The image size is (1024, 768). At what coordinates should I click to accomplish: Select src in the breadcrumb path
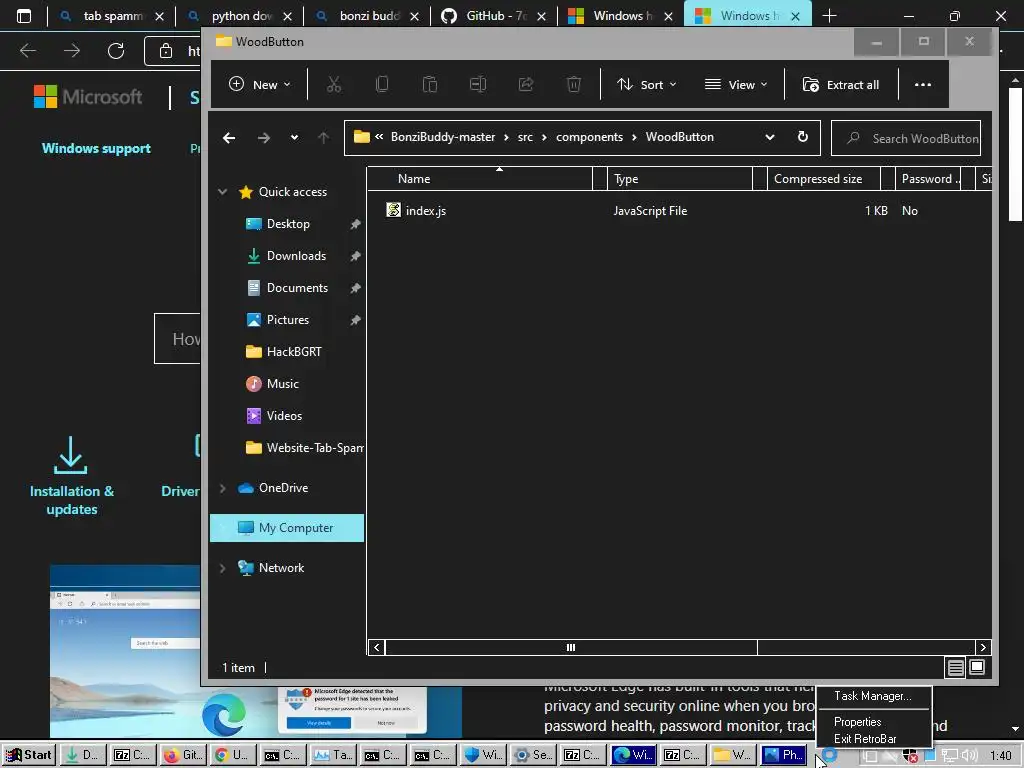point(525,137)
